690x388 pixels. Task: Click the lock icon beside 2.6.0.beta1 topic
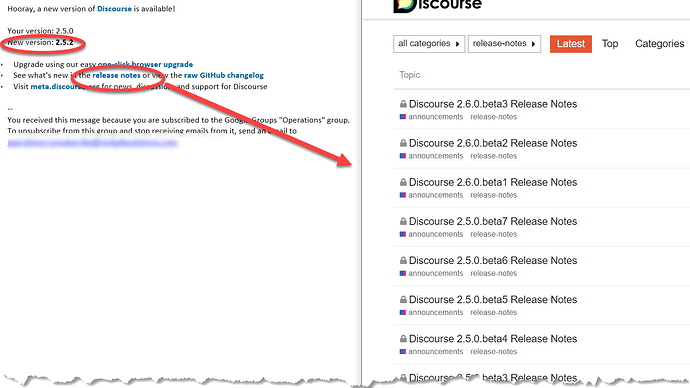point(403,182)
